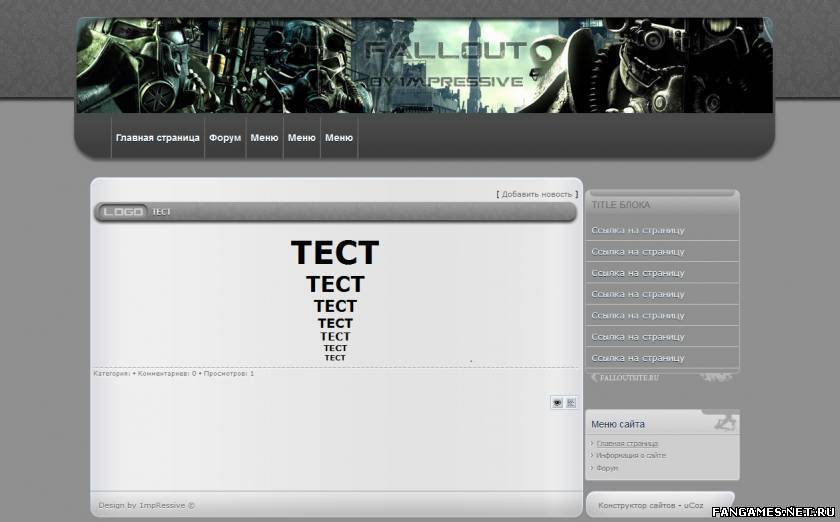This screenshot has height=522, width=840.
Task: Click the bottom Ссылка на страницу link in the block
Action: [638, 358]
